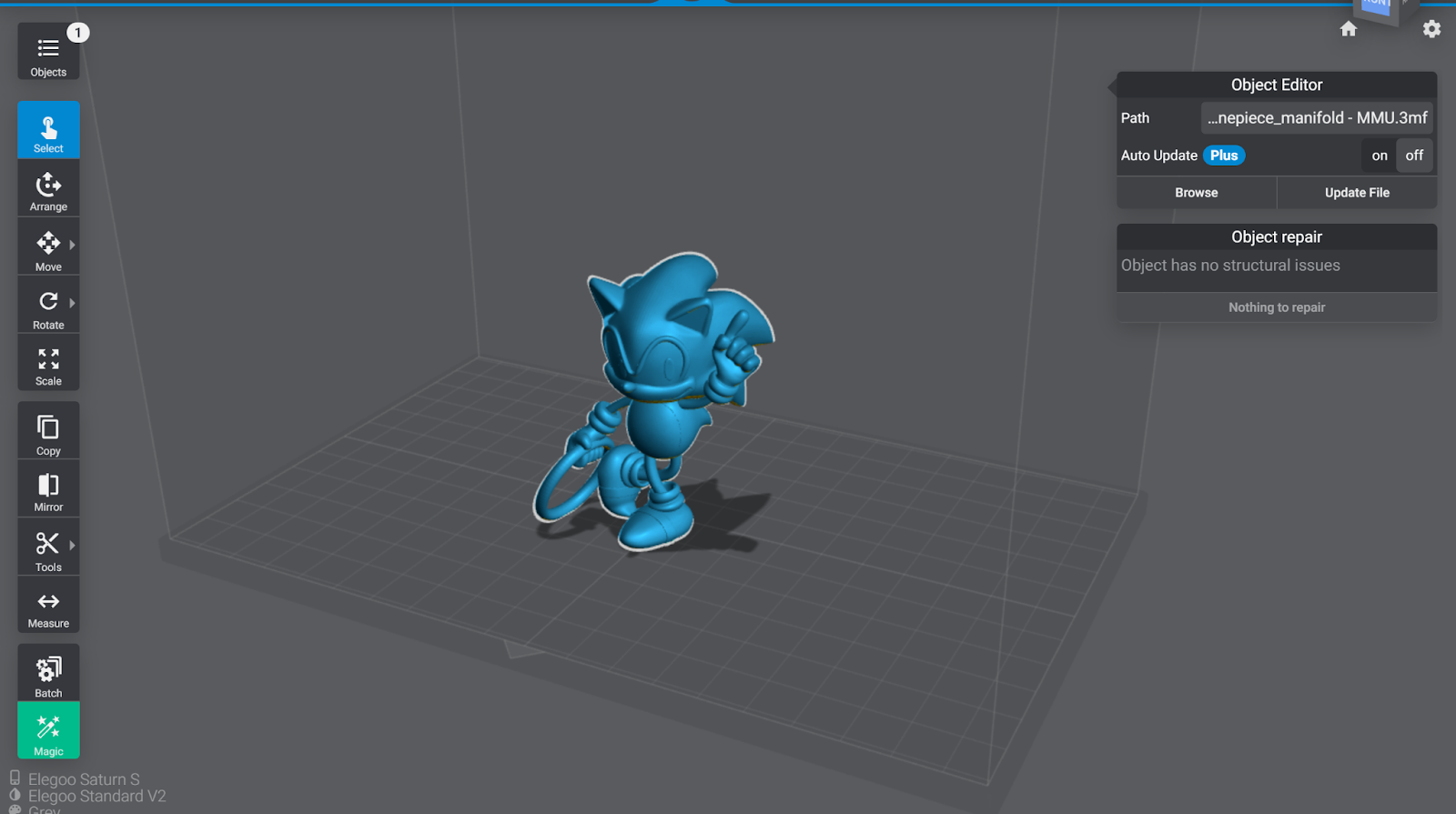
Task: Activate the Select tool
Action: click(48, 131)
